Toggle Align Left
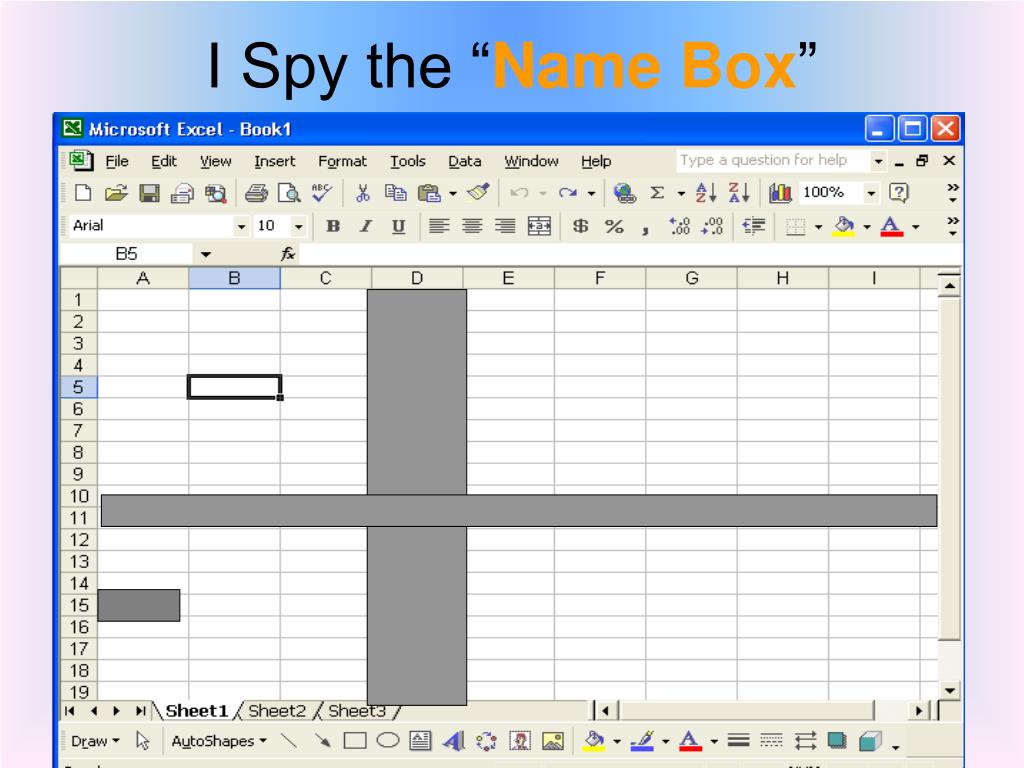 pos(439,226)
